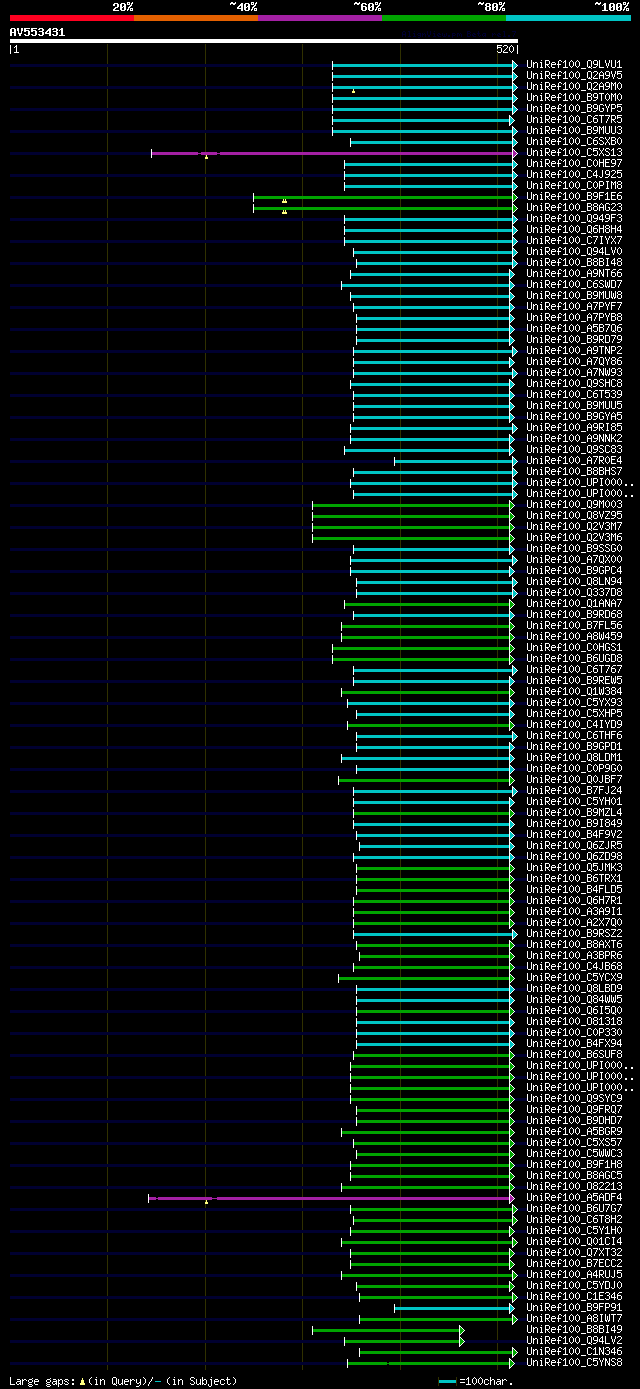Open hit UniRef100_A4RUJ5
Screen dimensions: 640x1389
[x=574, y=1275]
